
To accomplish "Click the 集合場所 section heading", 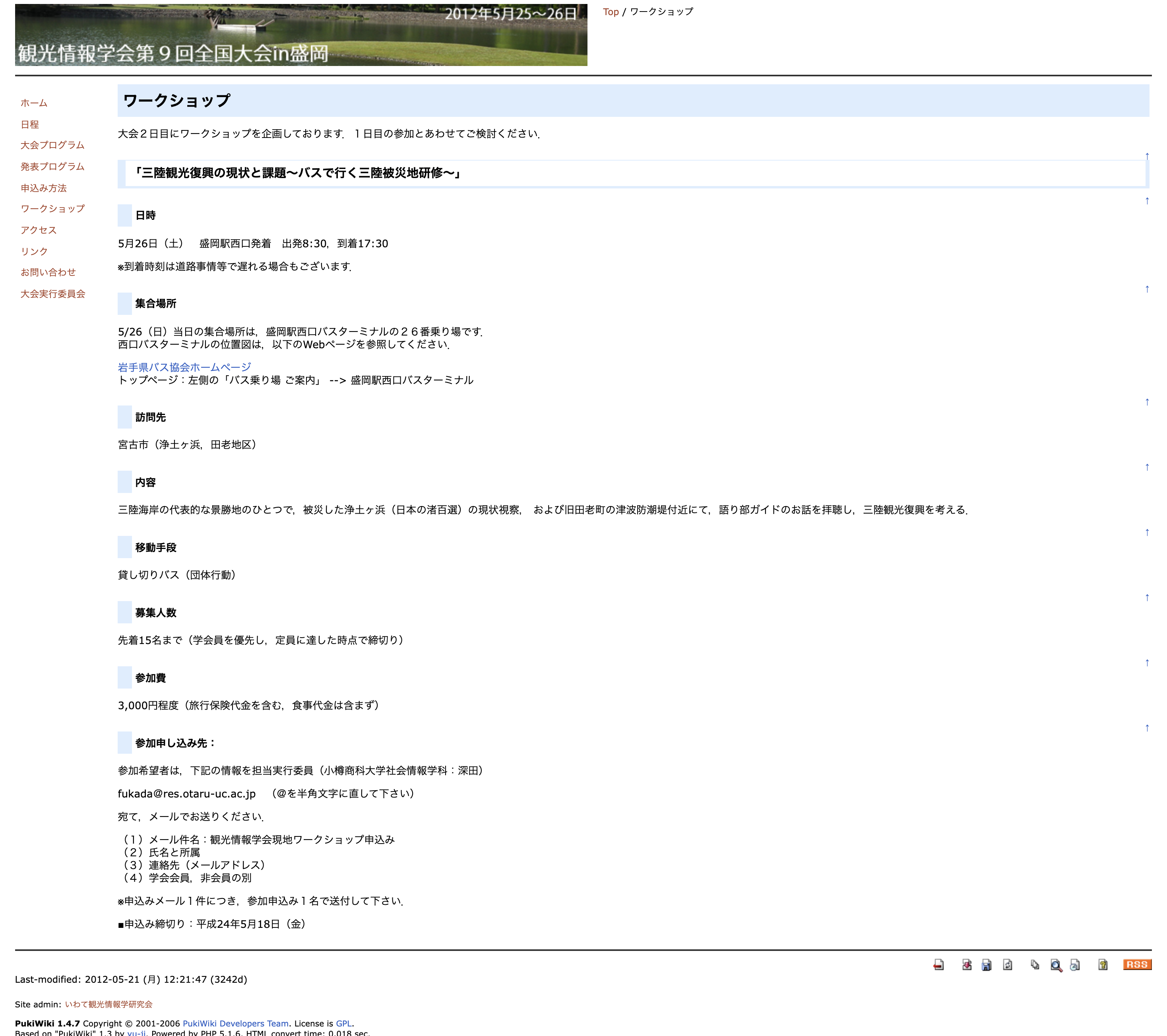I will (x=155, y=303).
